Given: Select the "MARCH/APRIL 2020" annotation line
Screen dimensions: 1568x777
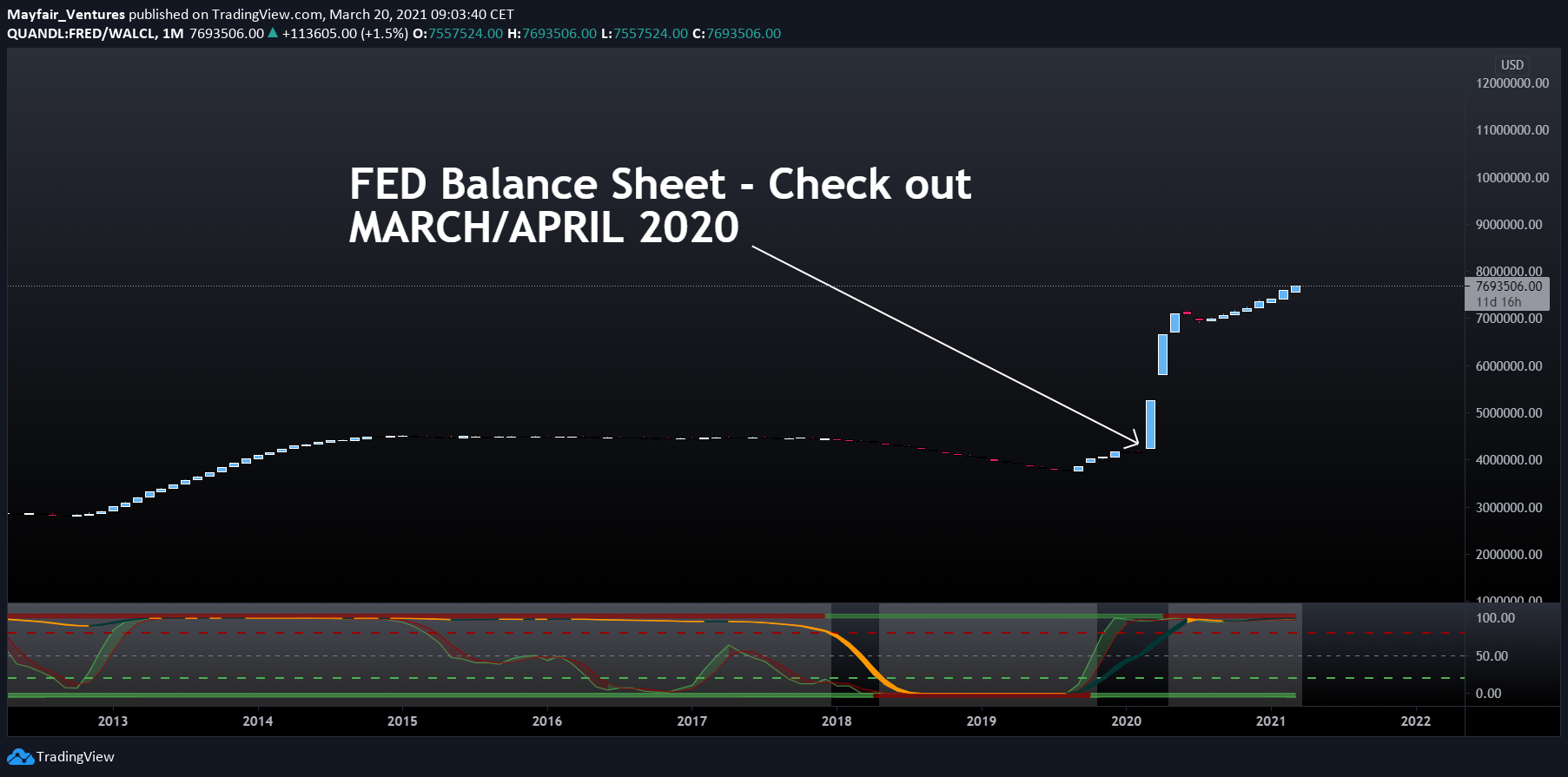Looking at the screenshot, I should [x=544, y=227].
